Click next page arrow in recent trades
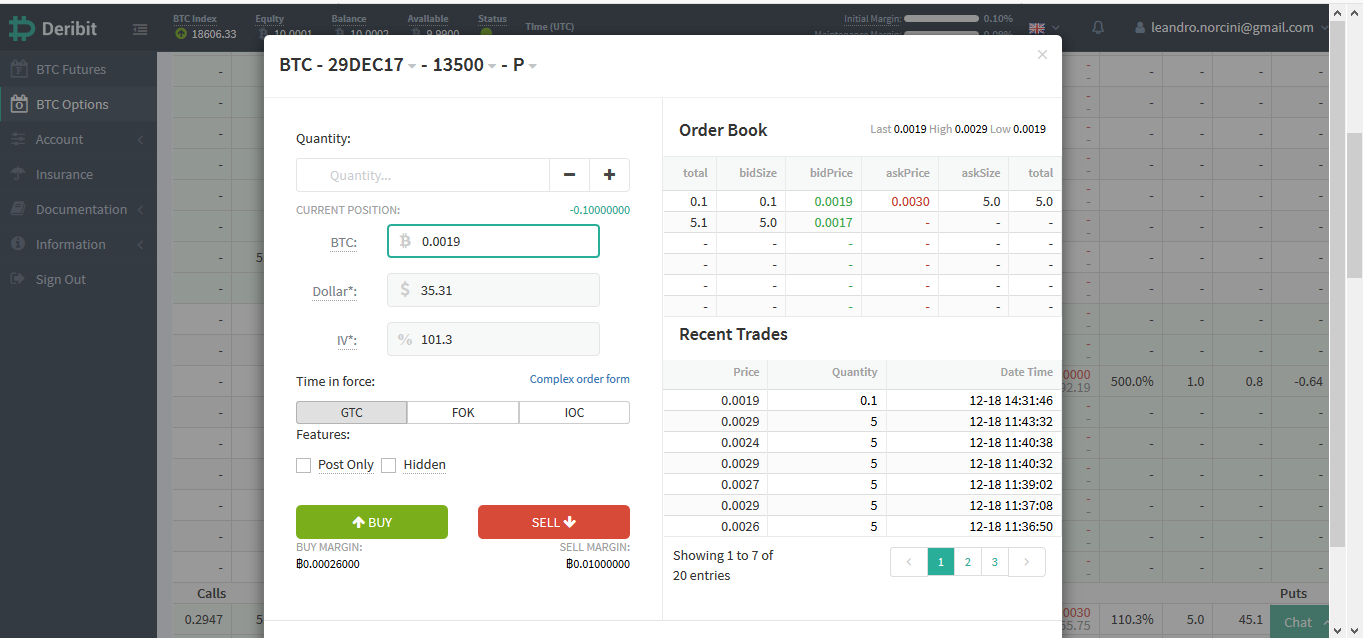This screenshot has width=1363, height=638. click(1026, 562)
